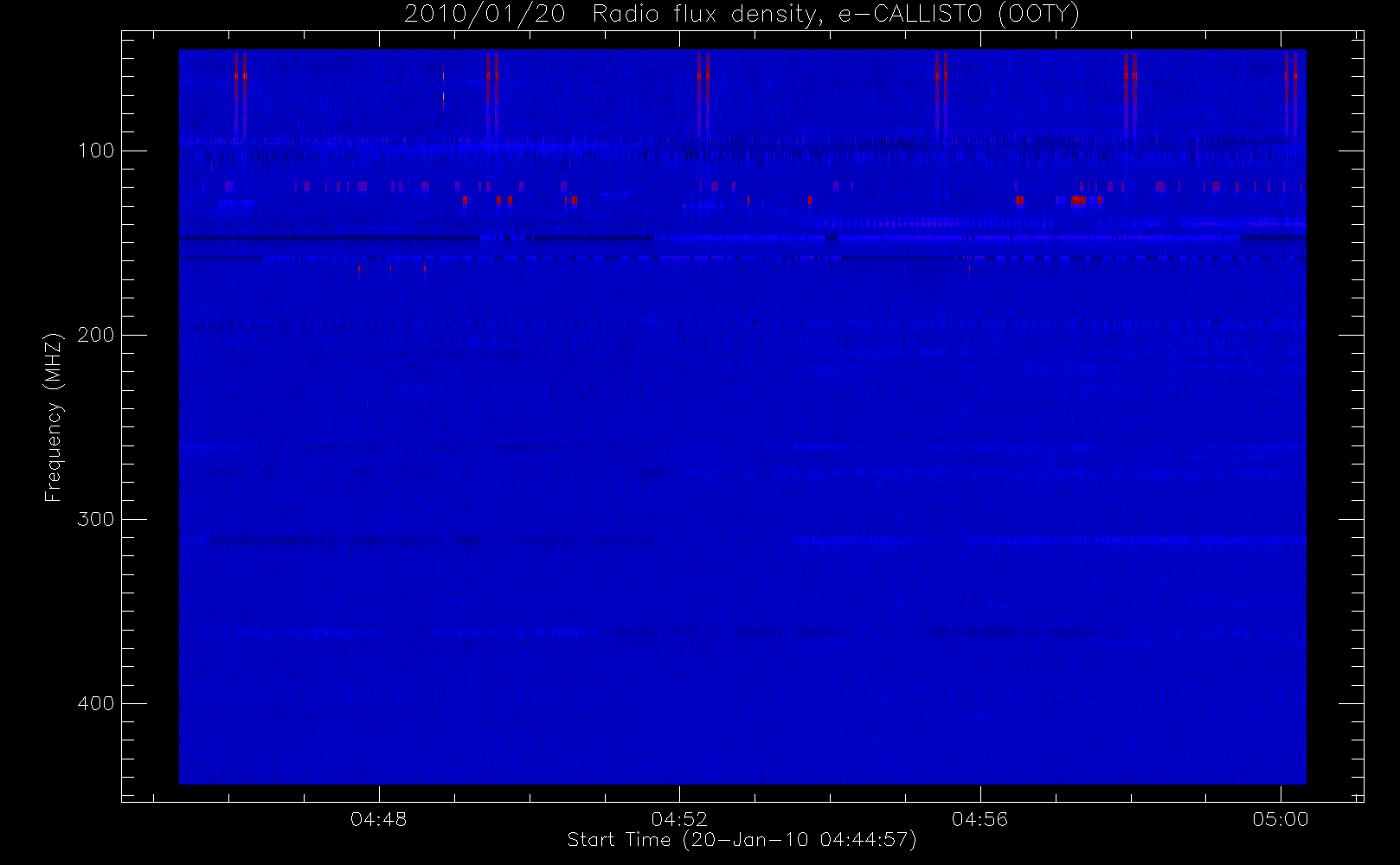Select the 100 frequency tick label

pos(96,151)
